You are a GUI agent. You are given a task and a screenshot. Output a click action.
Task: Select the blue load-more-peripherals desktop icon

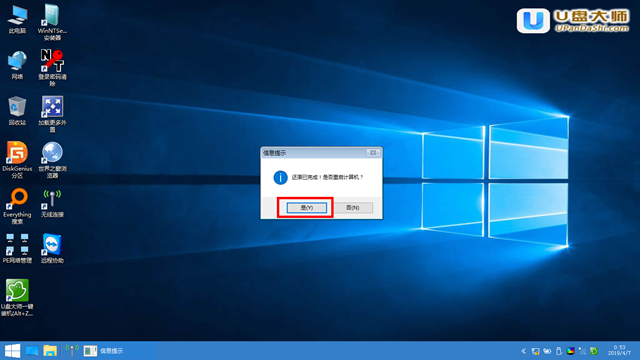coord(52,114)
